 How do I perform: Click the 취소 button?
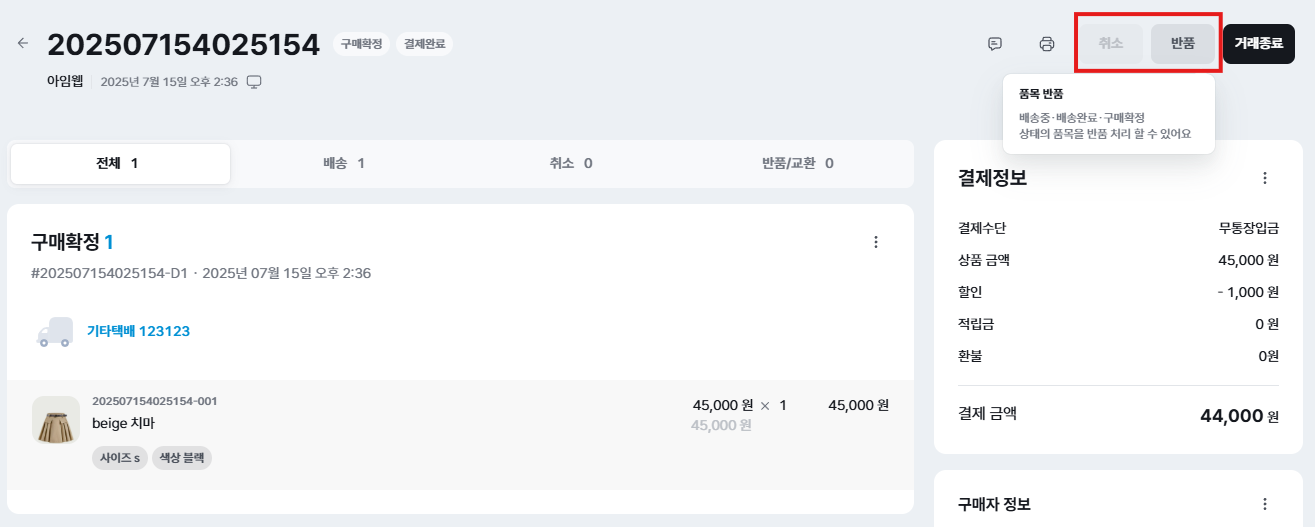(1110, 44)
